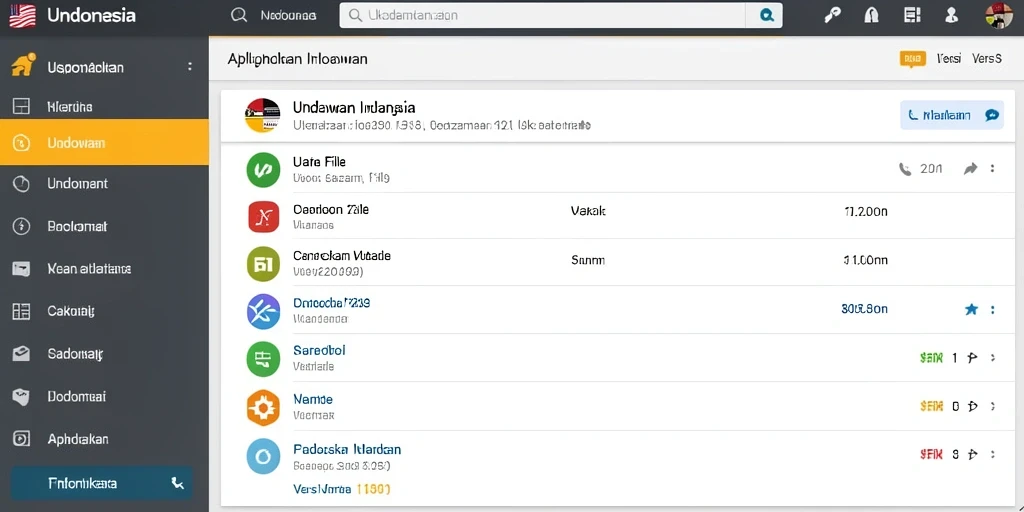The width and height of the screenshot is (1024, 512).
Task: Click the orange chat badge near Versi
Action: click(913, 59)
